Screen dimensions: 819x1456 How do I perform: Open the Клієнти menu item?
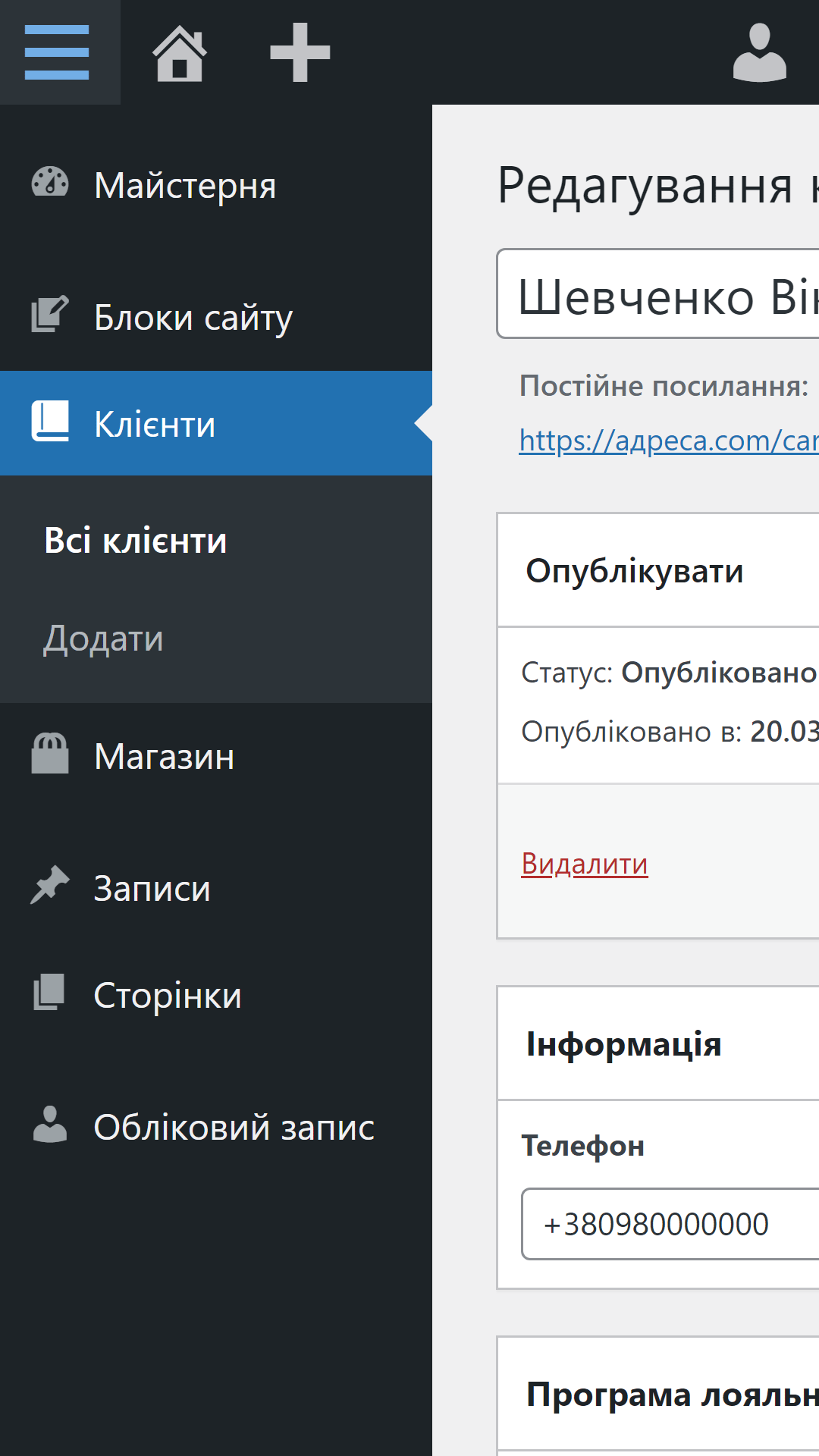click(x=155, y=424)
